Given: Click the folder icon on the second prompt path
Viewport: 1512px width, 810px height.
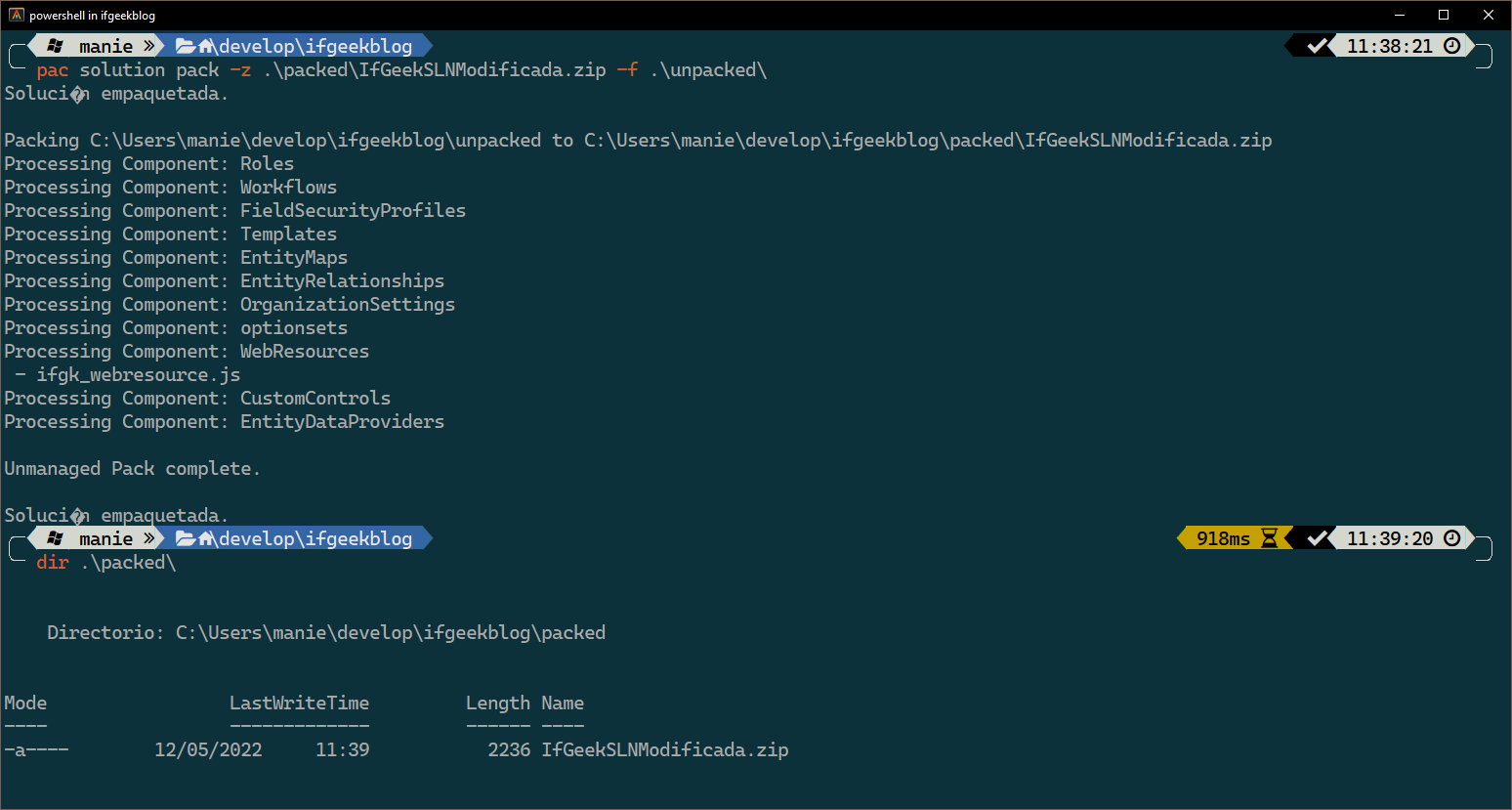Looking at the screenshot, I should 186,538.
